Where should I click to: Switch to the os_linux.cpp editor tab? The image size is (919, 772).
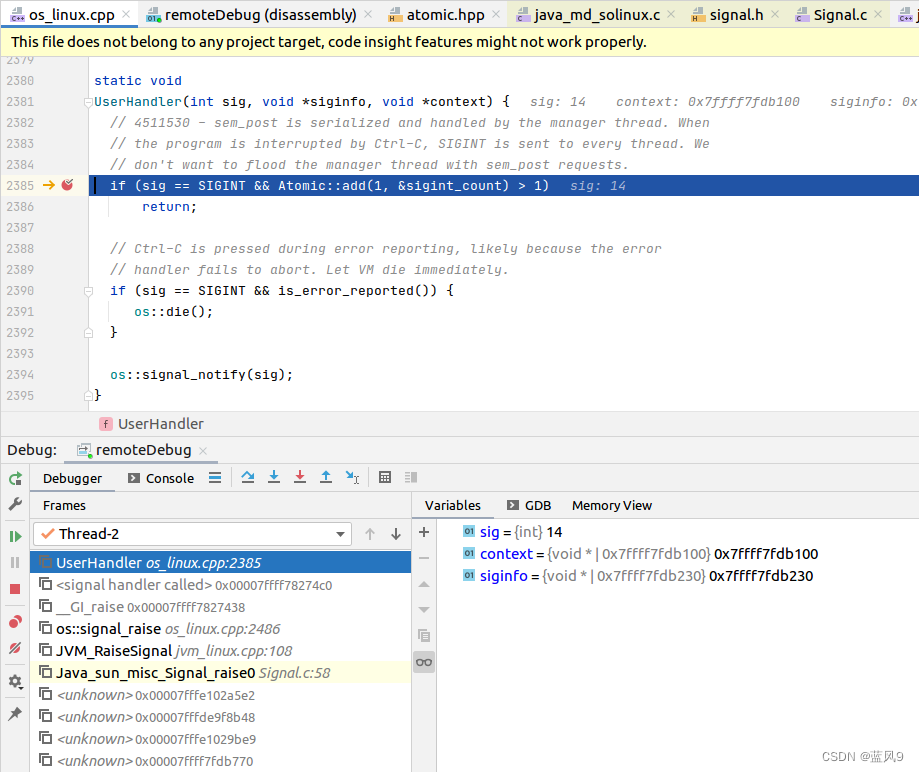(x=70, y=15)
